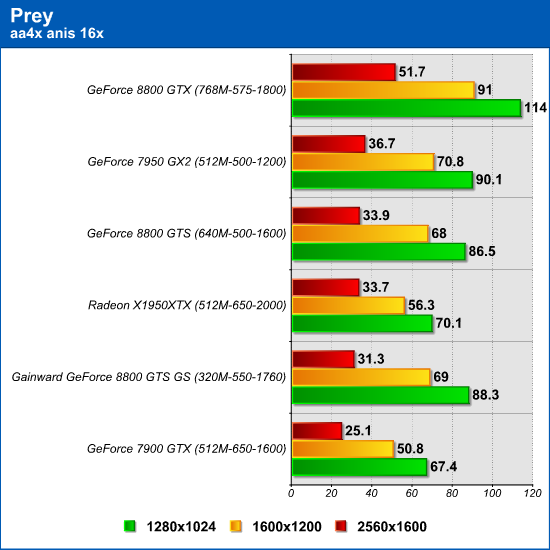Click the aa4x anis 16x subtitle
This screenshot has width=550, height=550.
tap(57, 33)
